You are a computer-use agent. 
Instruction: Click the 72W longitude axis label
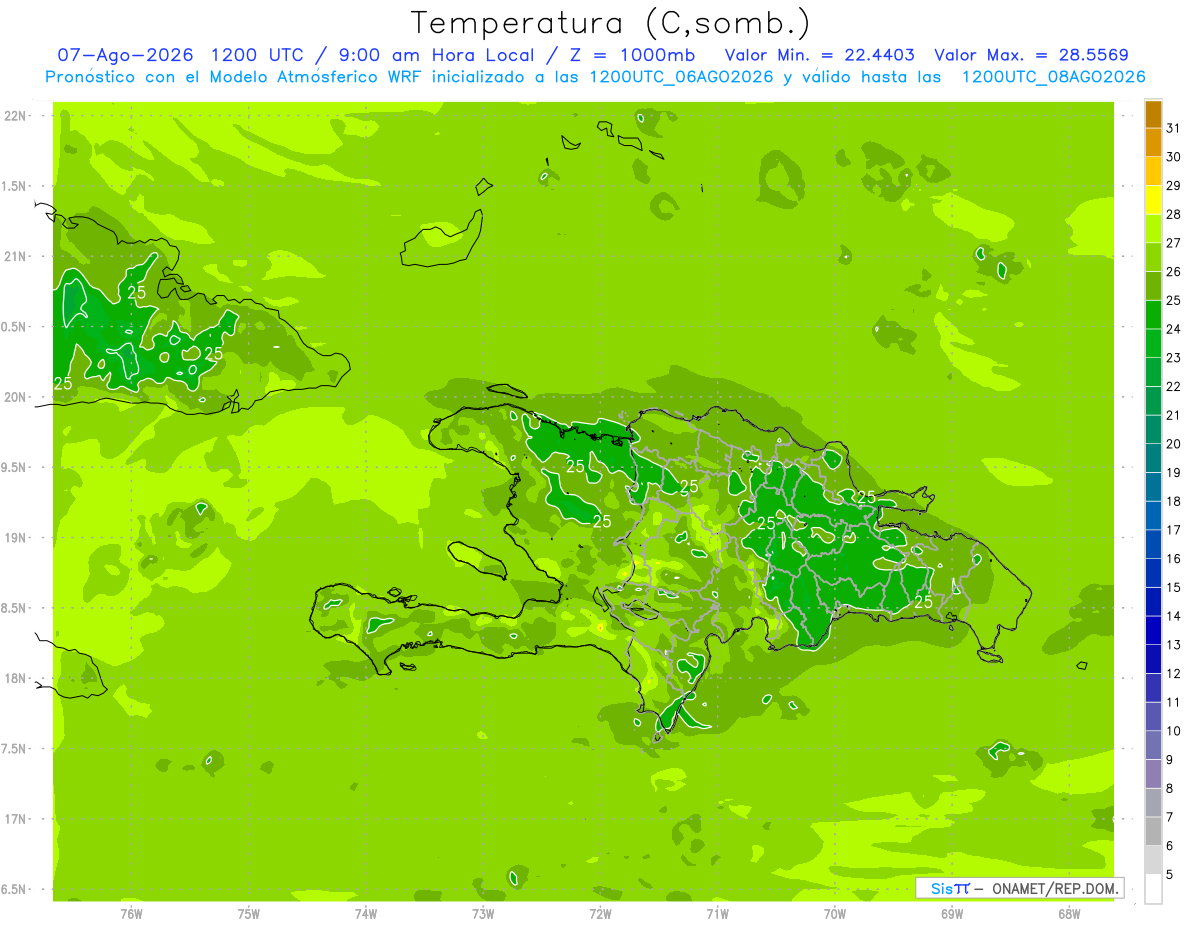click(600, 913)
